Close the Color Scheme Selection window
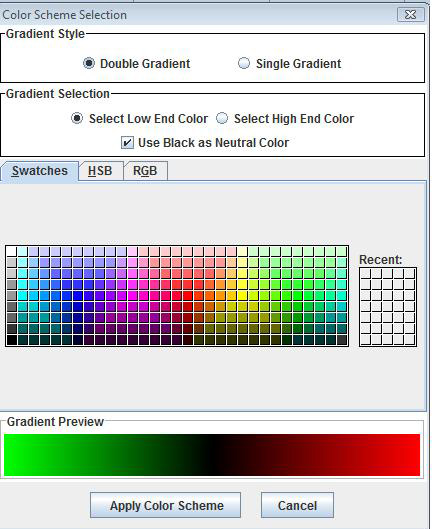432x529 pixels. click(410, 15)
